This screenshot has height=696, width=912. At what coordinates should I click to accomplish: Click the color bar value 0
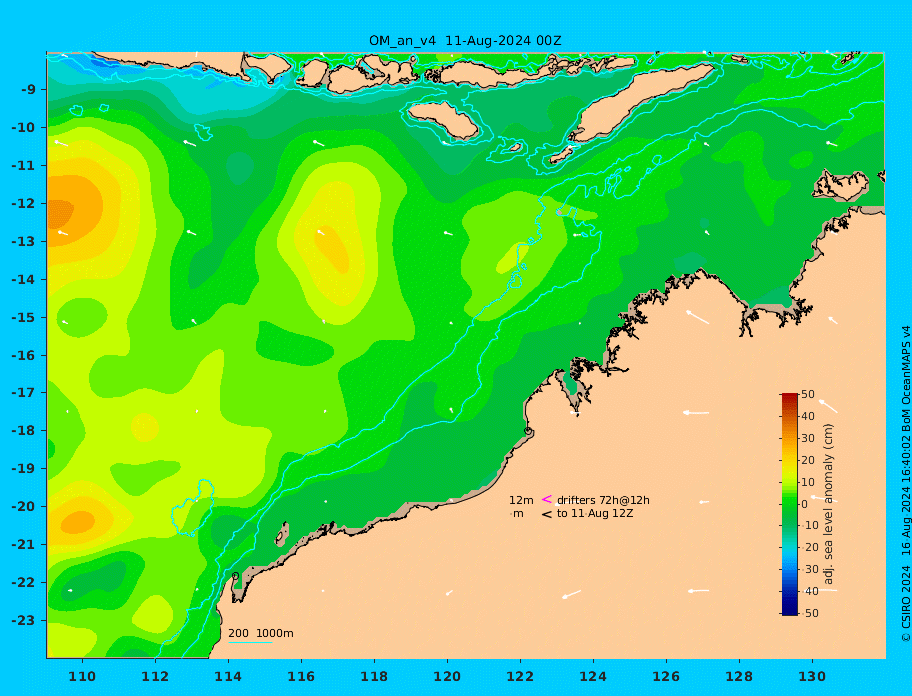tap(805, 504)
